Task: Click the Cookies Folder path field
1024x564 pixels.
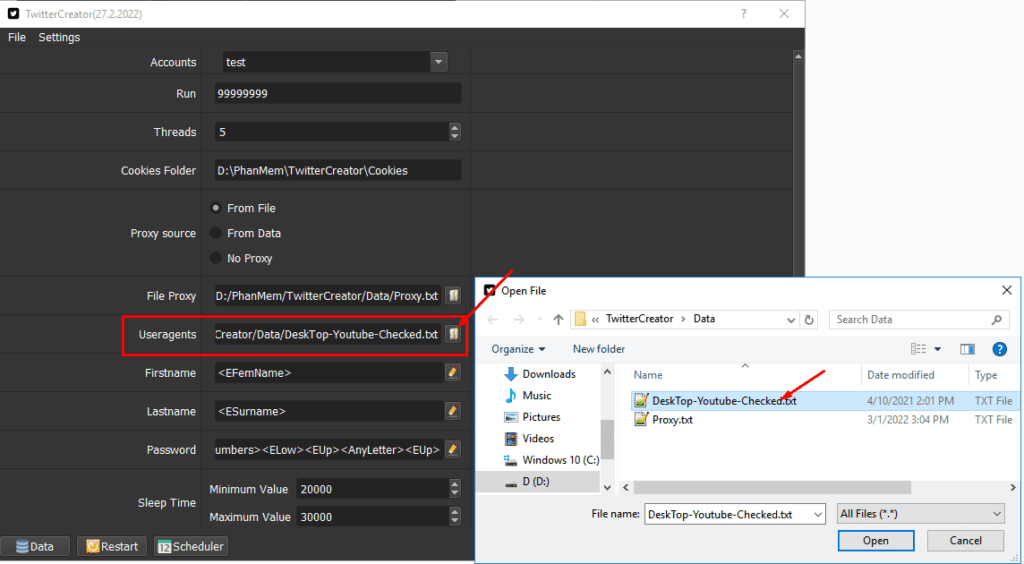Action: click(x=338, y=170)
